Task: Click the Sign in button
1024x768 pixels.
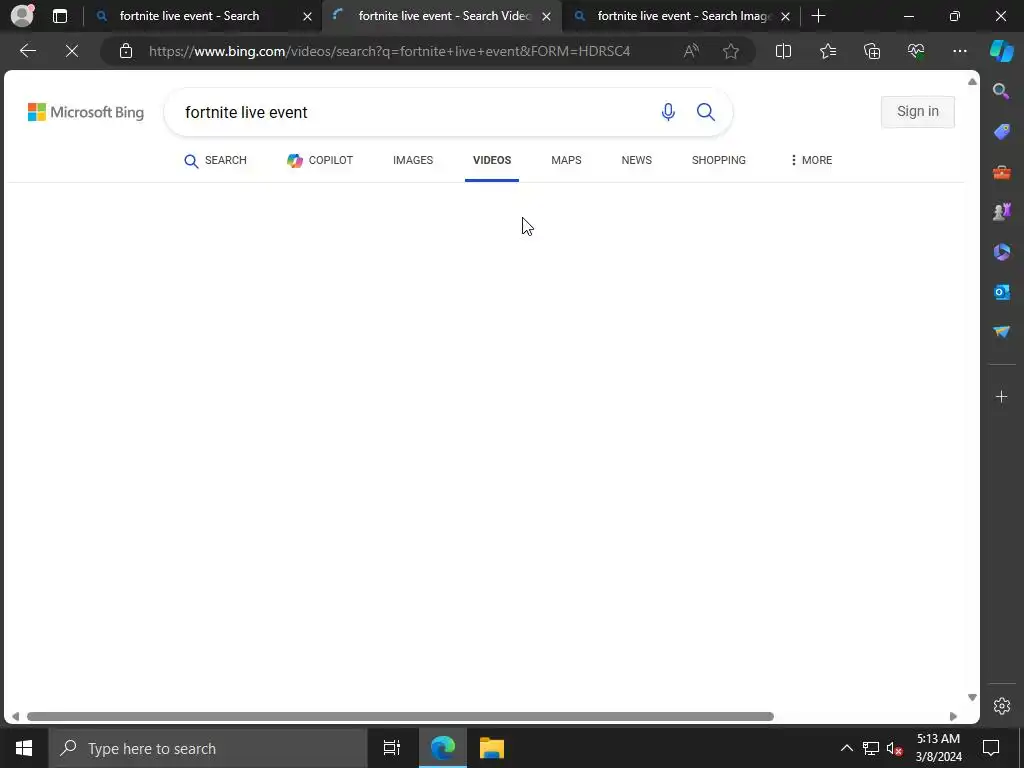Action: pos(918,112)
